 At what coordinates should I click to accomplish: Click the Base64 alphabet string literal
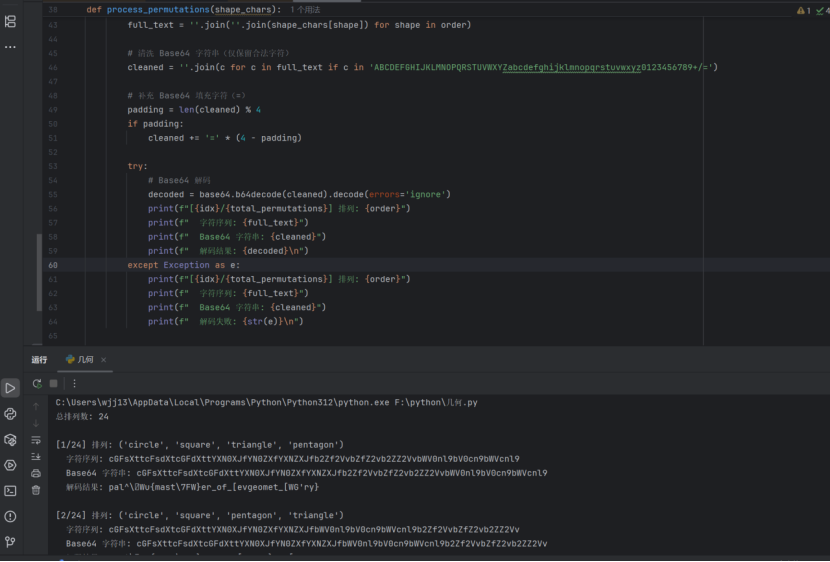point(542,67)
